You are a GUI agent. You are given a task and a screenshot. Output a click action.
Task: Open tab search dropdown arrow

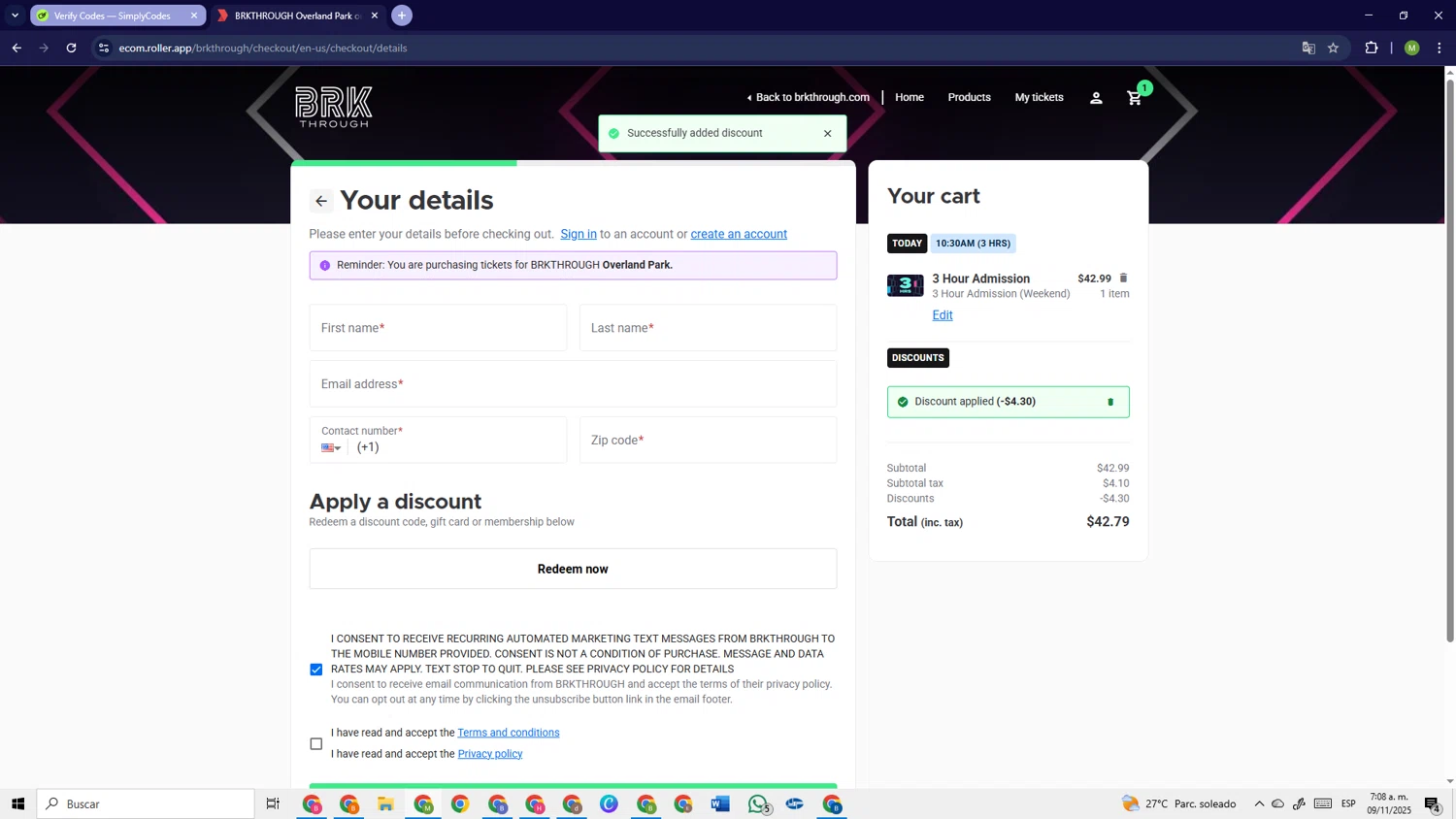(x=15, y=16)
